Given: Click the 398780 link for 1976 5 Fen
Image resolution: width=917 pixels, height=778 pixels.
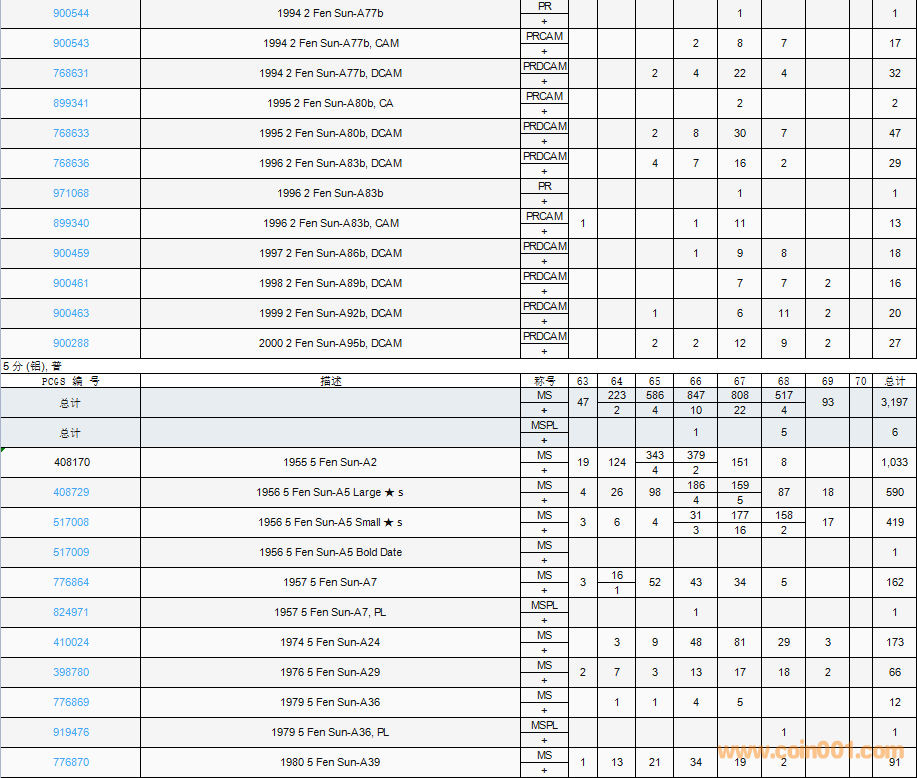Looking at the screenshot, I should 71,672.
